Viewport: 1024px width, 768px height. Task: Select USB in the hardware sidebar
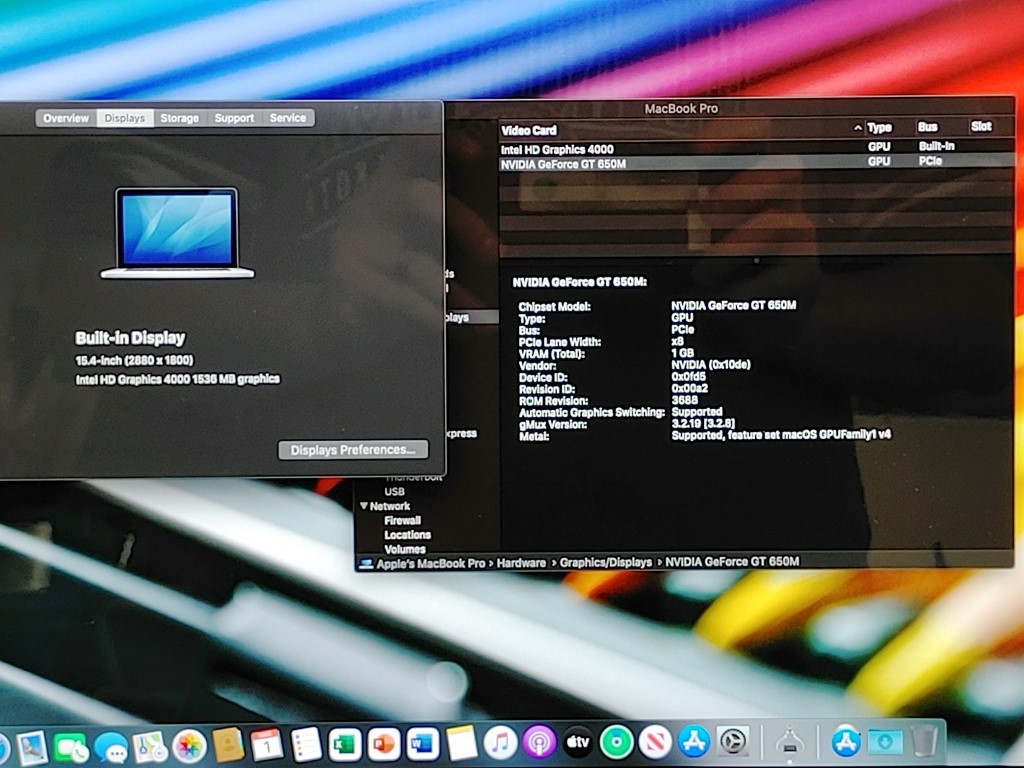394,492
